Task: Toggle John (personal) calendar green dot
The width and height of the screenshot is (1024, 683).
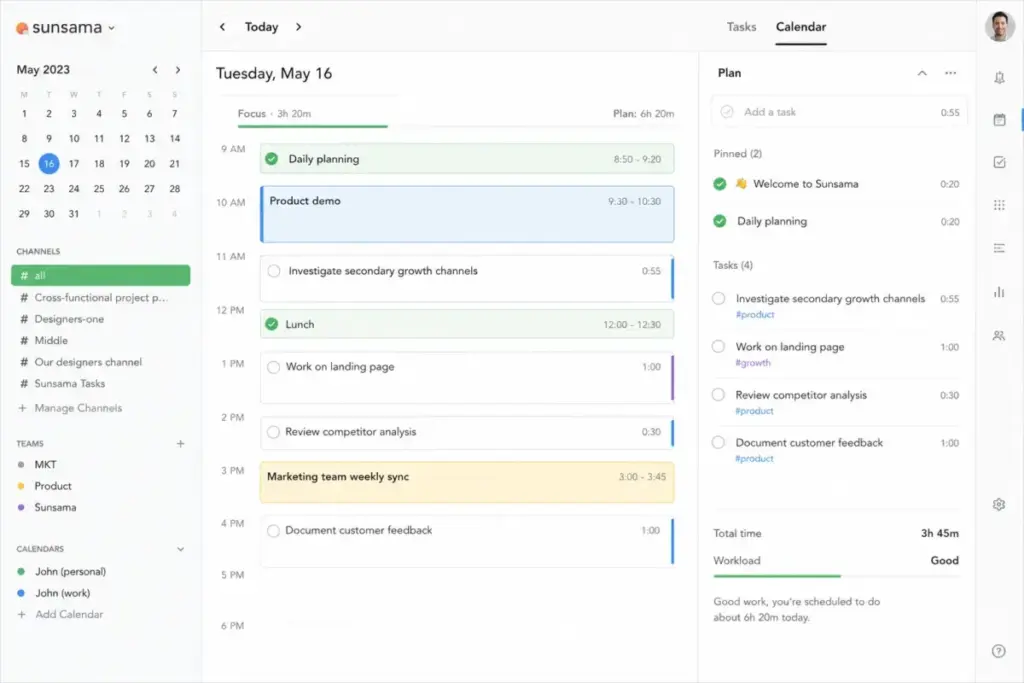Action: [21, 571]
